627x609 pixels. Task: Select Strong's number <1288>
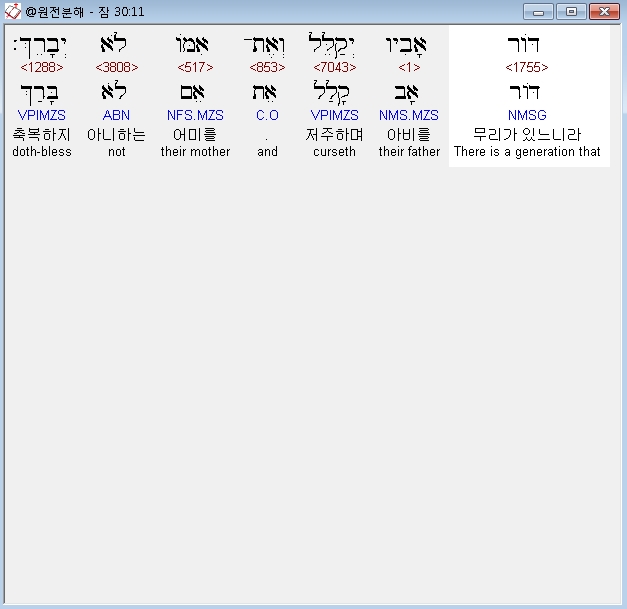tap(42, 67)
